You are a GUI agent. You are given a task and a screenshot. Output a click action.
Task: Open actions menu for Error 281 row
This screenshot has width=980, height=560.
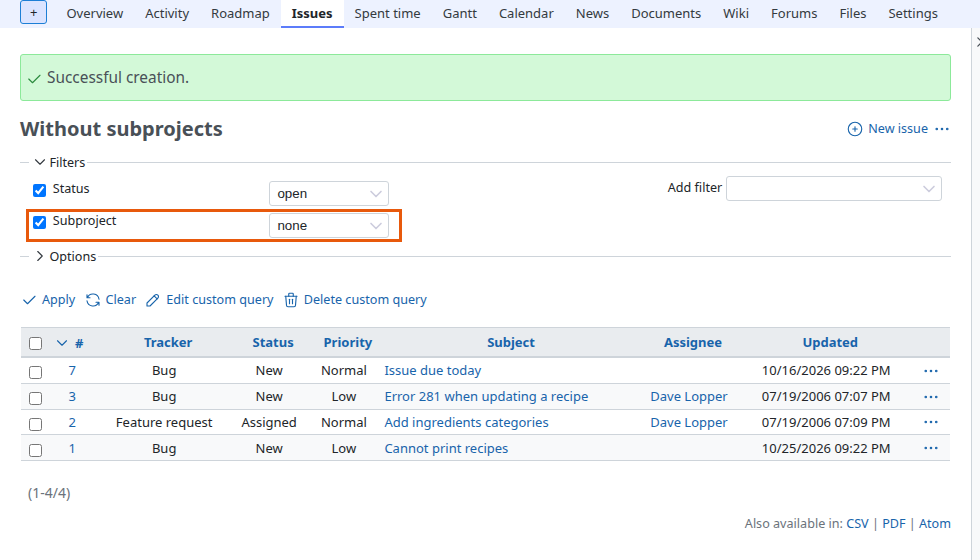pyautogui.click(x=931, y=397)
